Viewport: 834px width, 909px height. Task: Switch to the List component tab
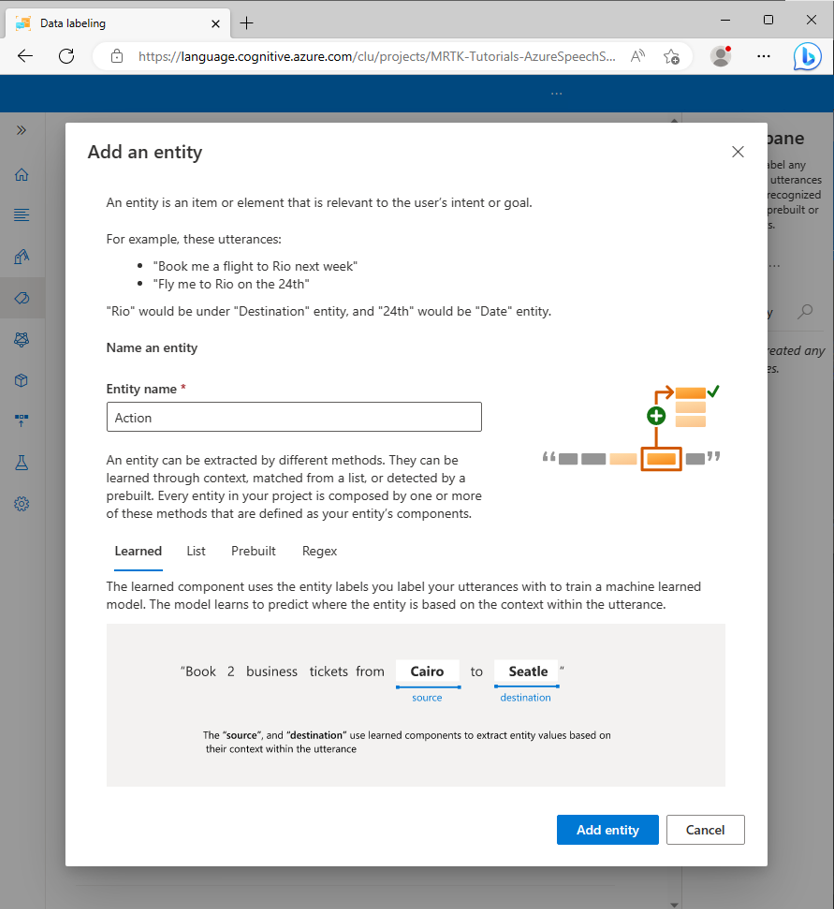[x=196, y=551]
